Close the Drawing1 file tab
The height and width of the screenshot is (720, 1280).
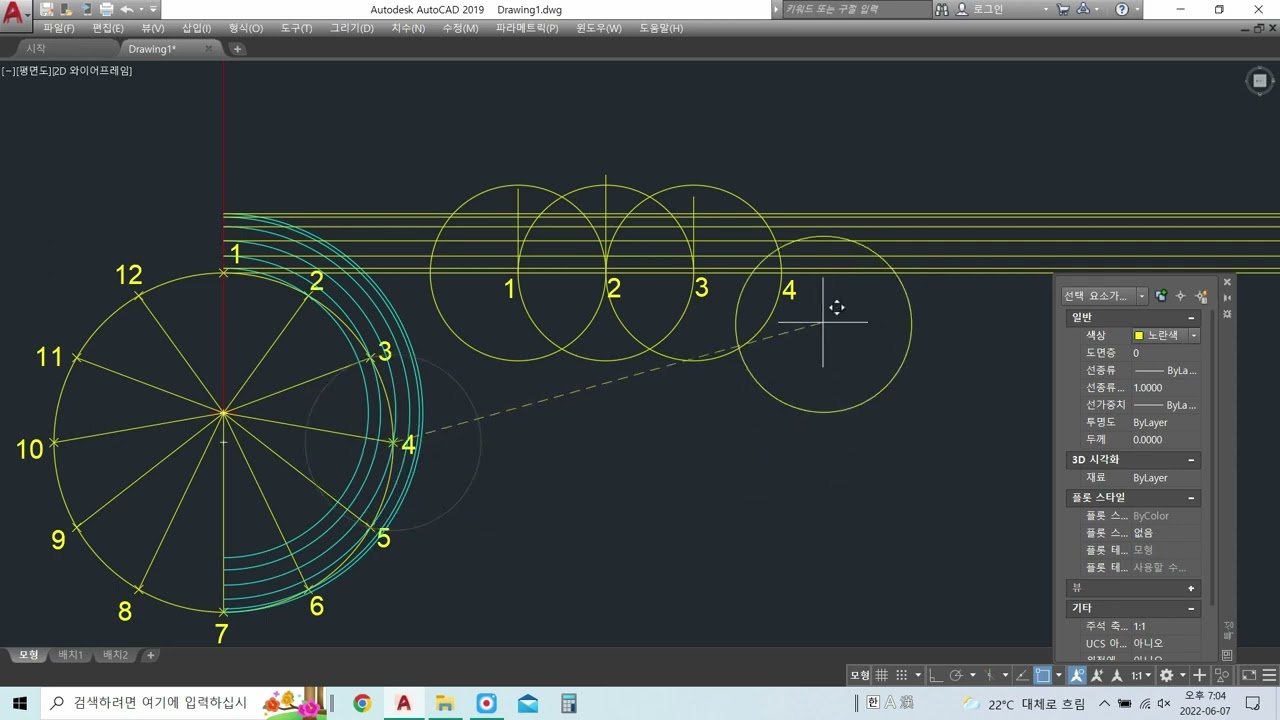click(x=209, y=48)
